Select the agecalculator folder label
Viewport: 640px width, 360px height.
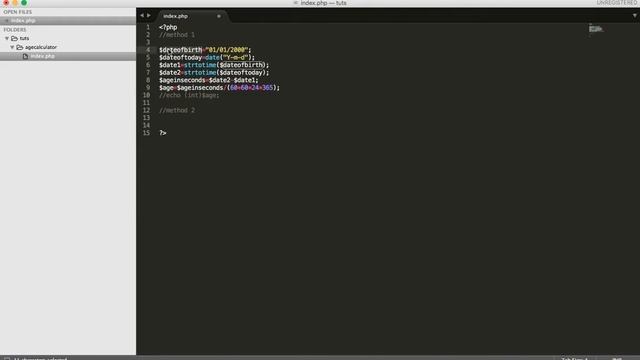(41, 47)
